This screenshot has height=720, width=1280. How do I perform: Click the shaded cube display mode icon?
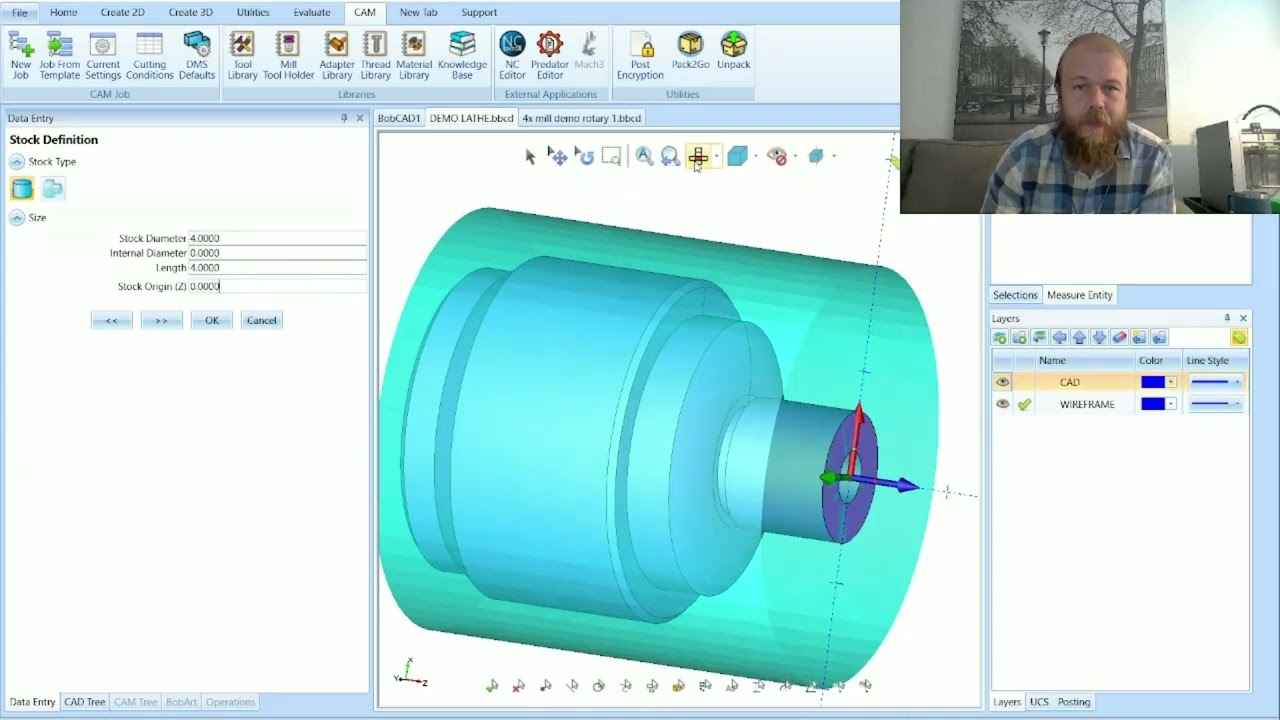pyautogui.click(x=737, y=156)
